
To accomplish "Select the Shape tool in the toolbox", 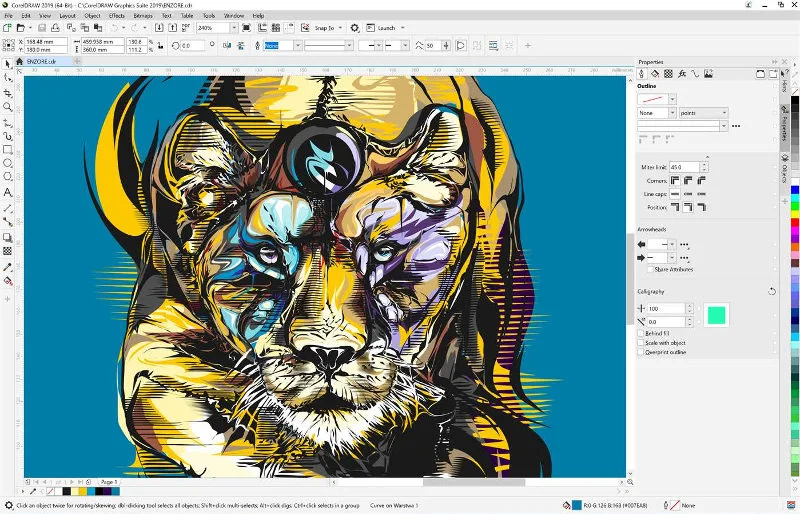I will pyautogui.click(x=7, y=79).
